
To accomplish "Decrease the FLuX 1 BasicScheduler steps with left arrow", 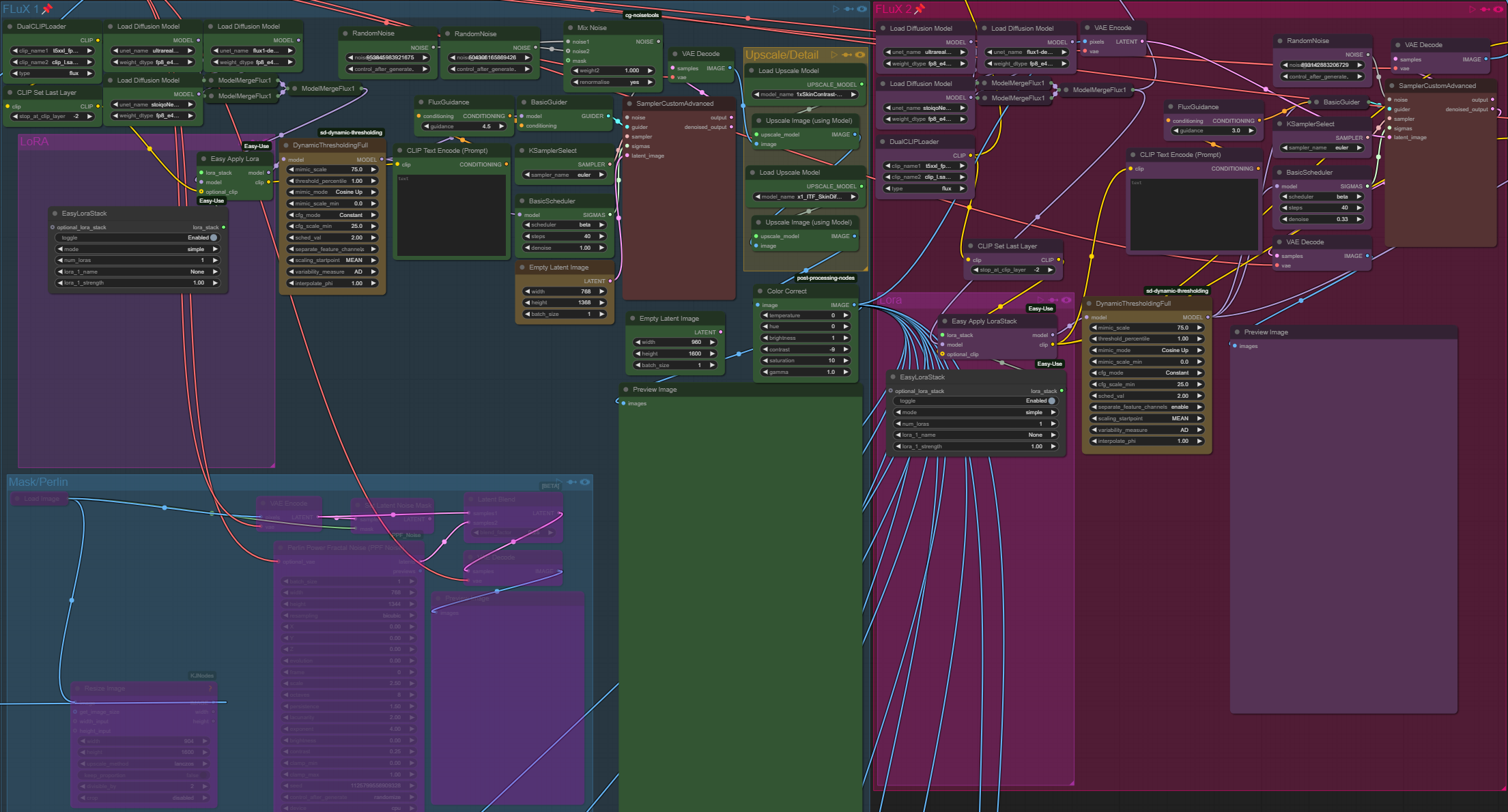I will (x=527, y=236).
